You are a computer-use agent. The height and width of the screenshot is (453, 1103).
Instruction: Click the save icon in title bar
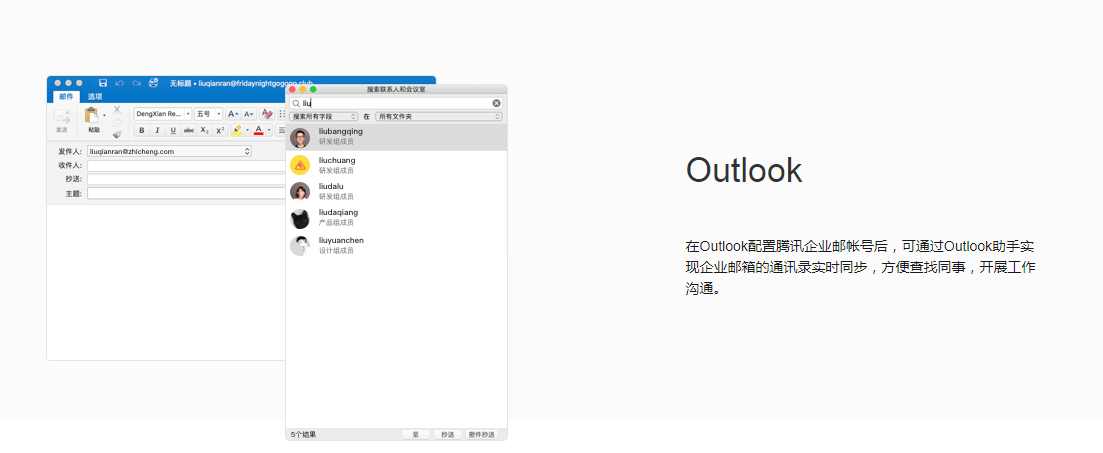(103, 83)
